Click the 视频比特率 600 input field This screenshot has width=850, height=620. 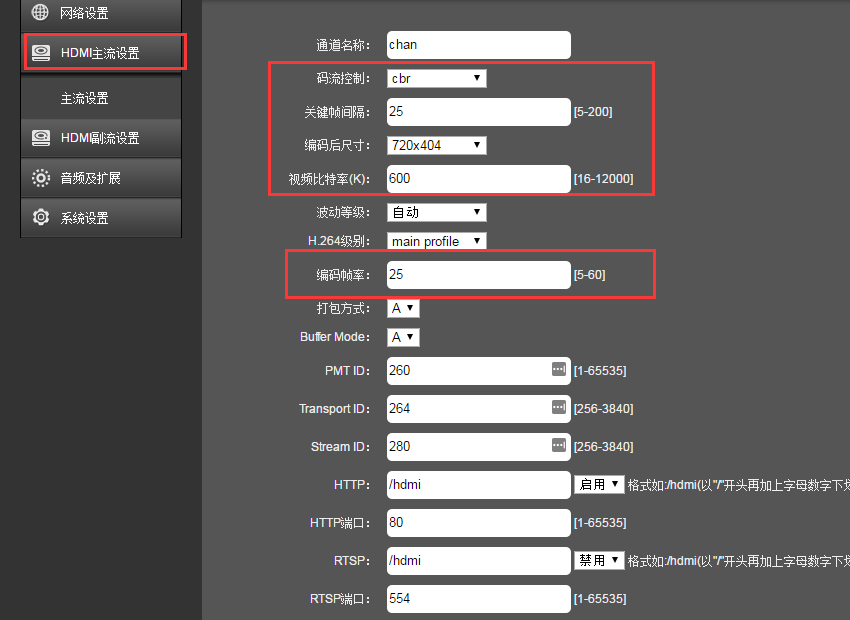pos(478,179)
